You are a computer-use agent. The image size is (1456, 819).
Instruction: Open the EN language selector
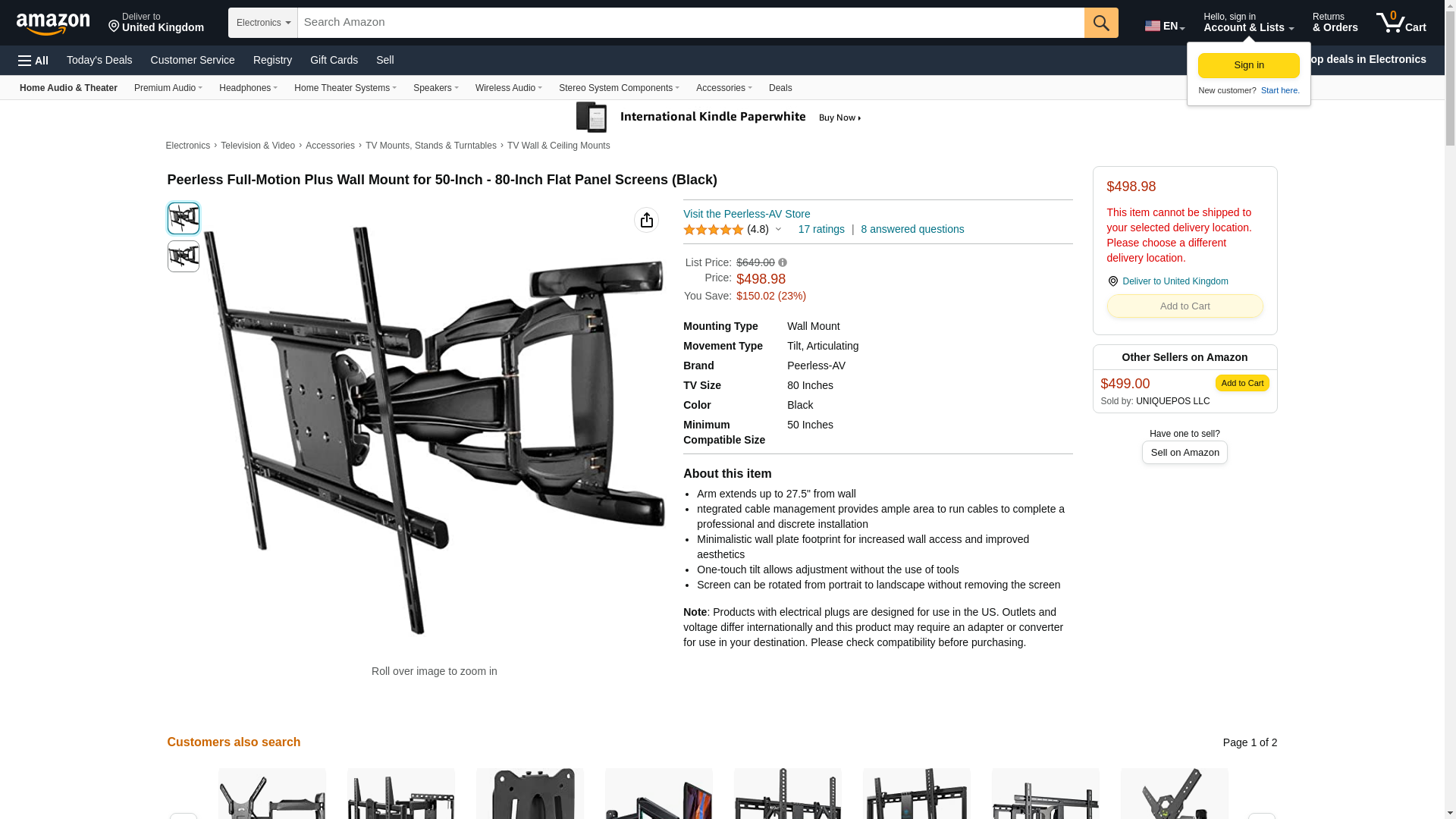pos(1165,26)
